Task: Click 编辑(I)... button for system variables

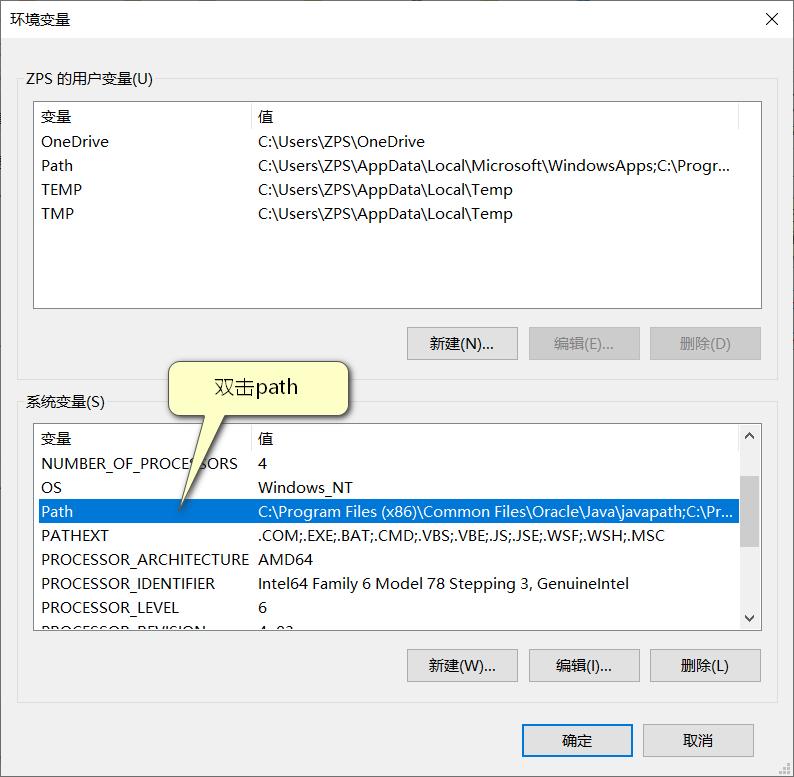Action: [584, 665]
